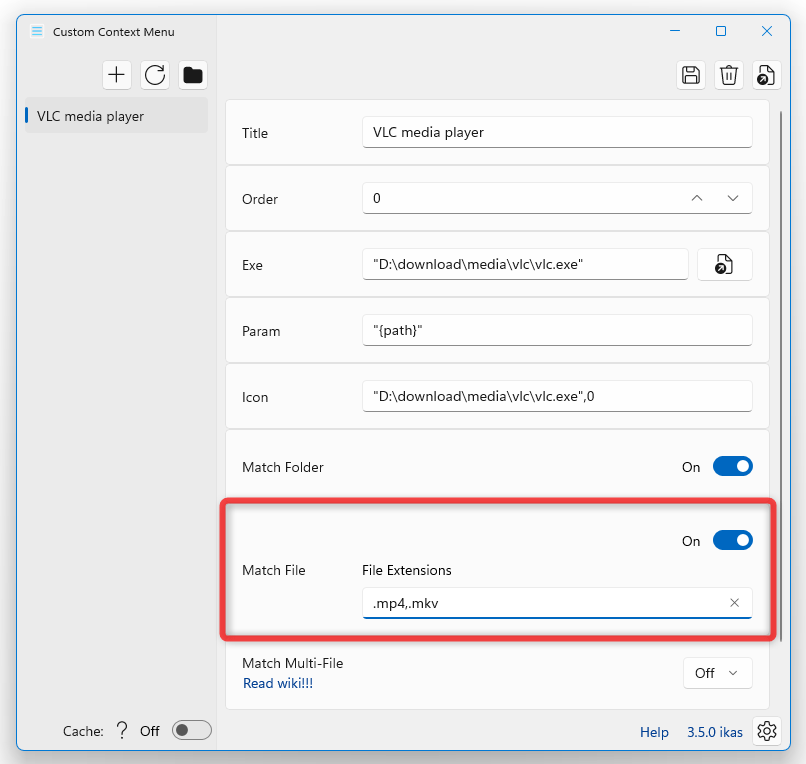Delete the current menu item
The width and height of the screenshot is (806, 764).
pos(729,75)
